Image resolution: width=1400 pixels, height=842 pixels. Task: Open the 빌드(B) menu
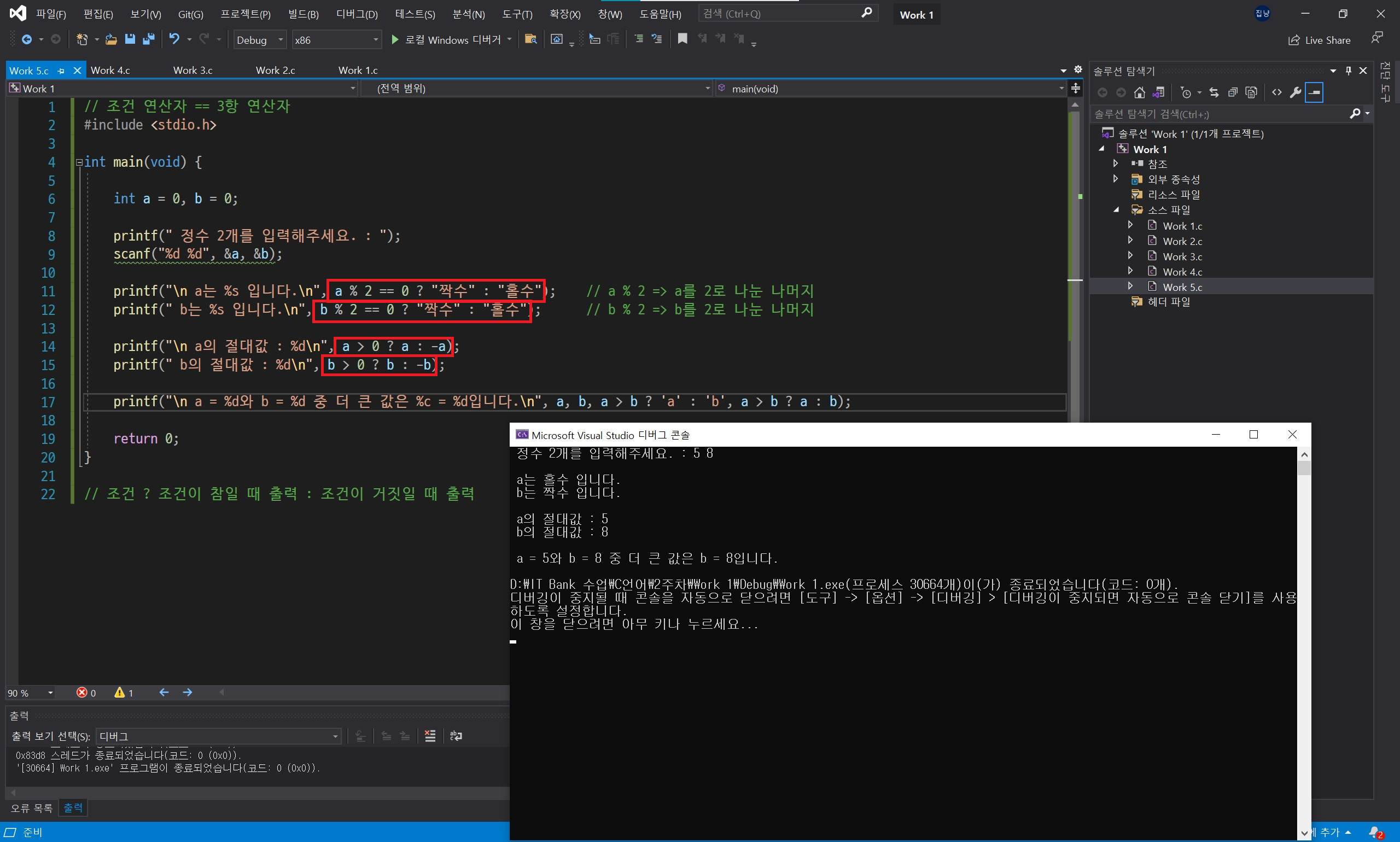tap(303, 14)
